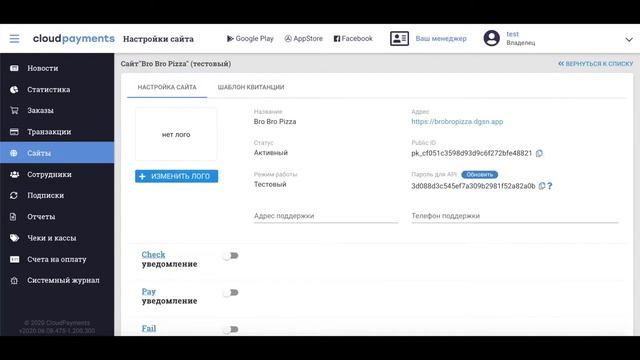Toggle the Pay уведомление switch
Image resolution: width=640 pixels, height=360 pixels.
(231, 293)
